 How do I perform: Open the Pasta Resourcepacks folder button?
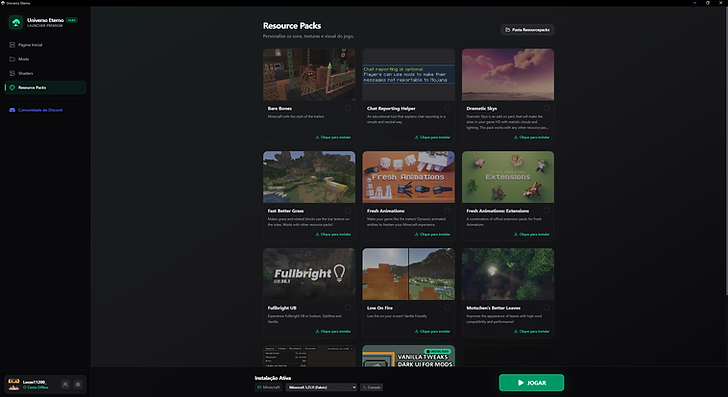(527, 30)
